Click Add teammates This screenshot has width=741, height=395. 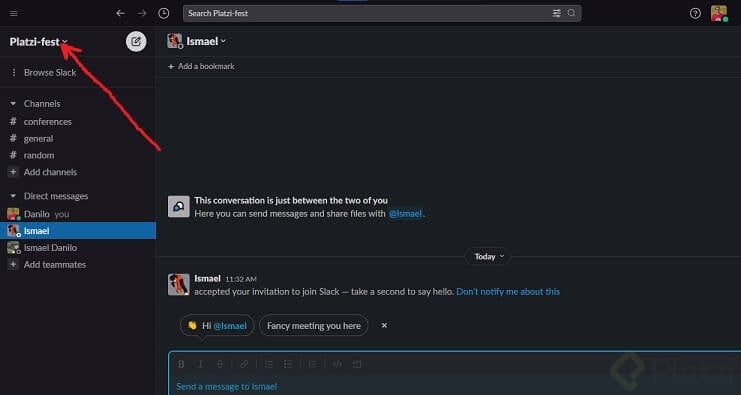(x=55, y=265)
